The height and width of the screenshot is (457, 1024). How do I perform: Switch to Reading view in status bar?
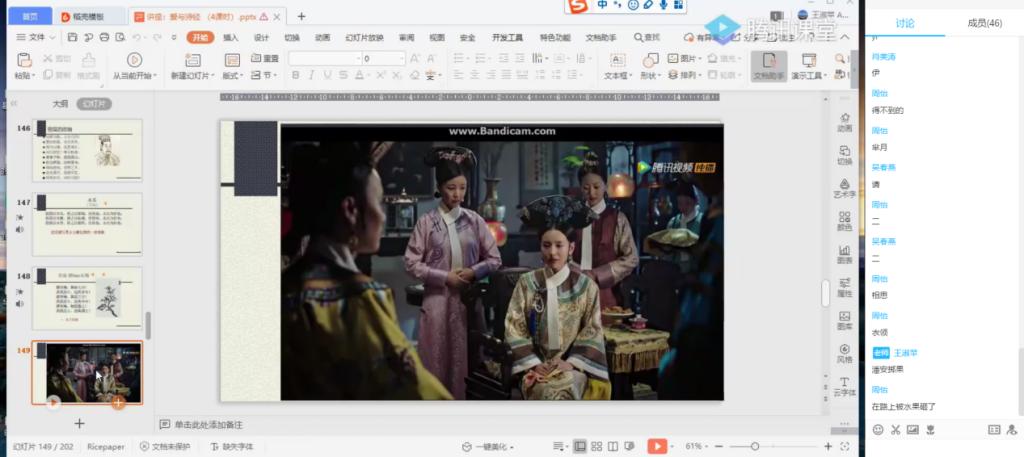[x=613, y=447]
